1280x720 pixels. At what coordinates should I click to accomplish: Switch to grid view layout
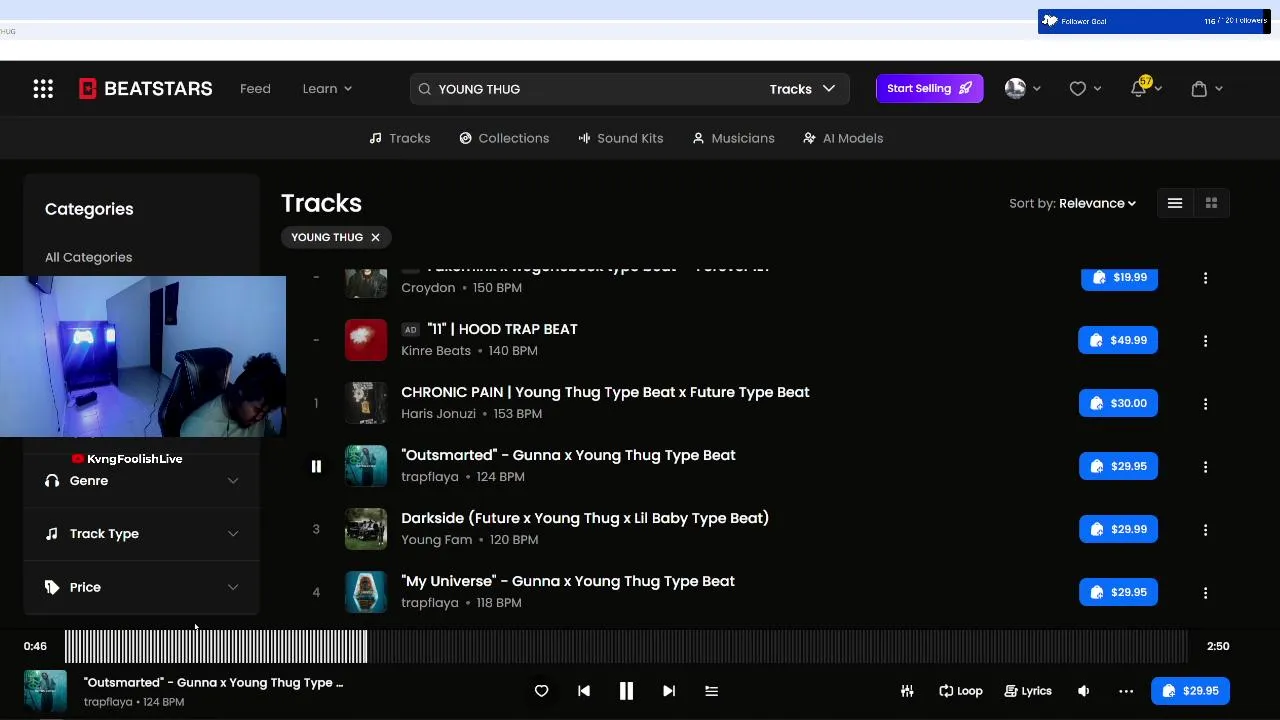click(x=1211, y=203)
